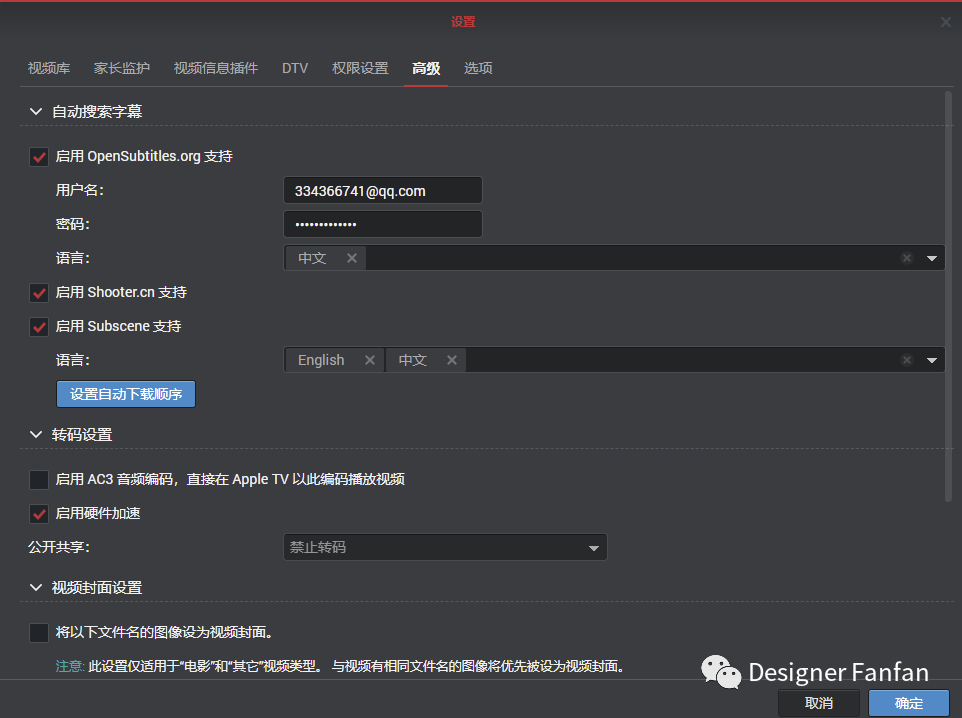This screenshot has width=962, height=718.
Task: Close the 设置 dialog window
Action: 946,22
